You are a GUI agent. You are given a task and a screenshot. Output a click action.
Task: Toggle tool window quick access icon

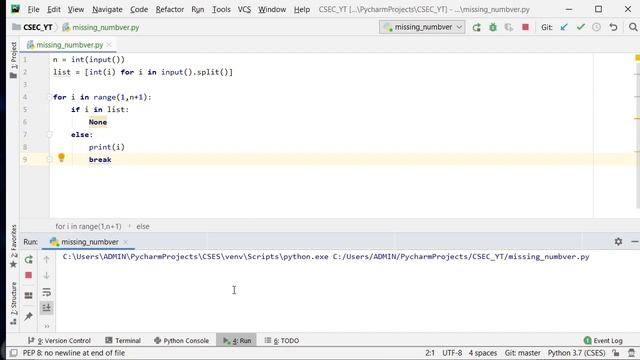coord(13,353)
